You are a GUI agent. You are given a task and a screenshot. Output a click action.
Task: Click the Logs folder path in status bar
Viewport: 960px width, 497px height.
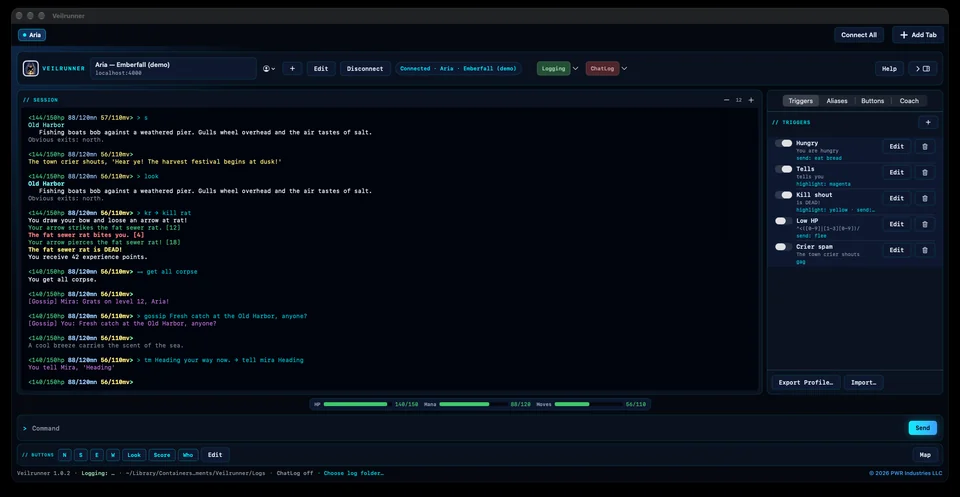coord(196,473)
